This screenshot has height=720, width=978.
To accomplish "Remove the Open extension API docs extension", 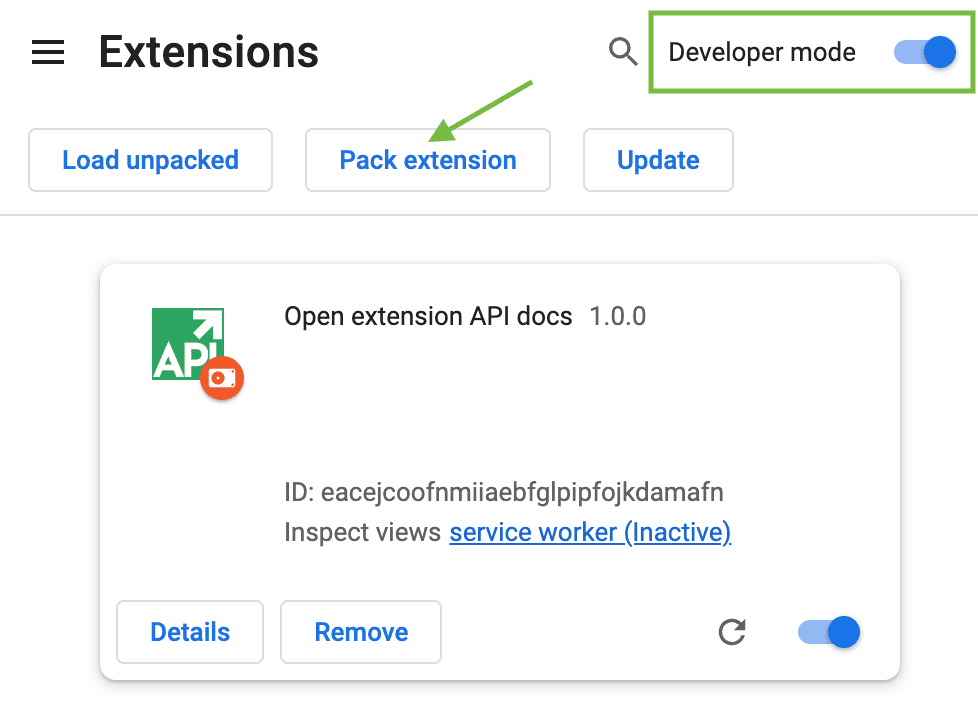I will point(361,632).
